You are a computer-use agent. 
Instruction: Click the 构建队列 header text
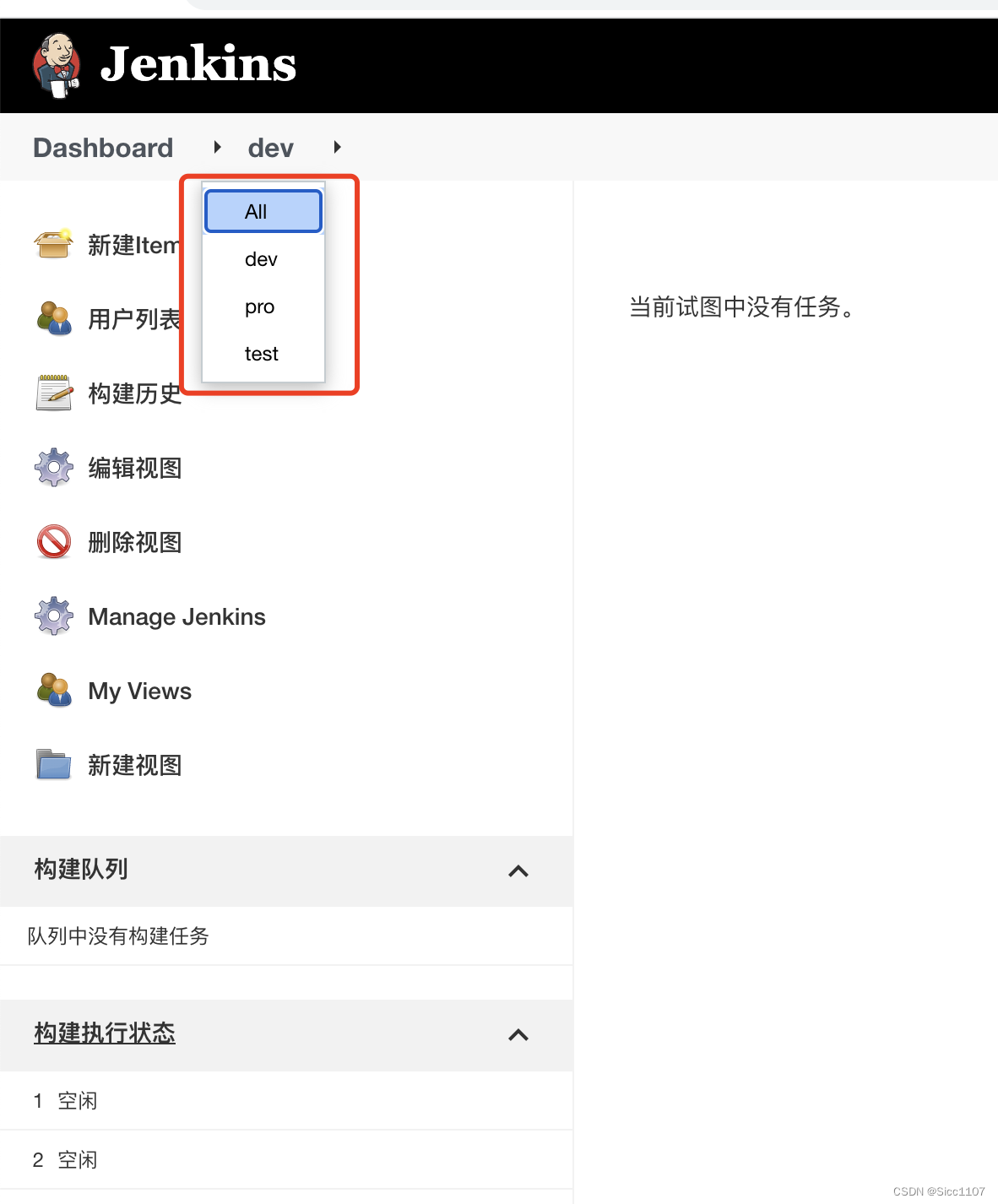click(x=81, y=869)
